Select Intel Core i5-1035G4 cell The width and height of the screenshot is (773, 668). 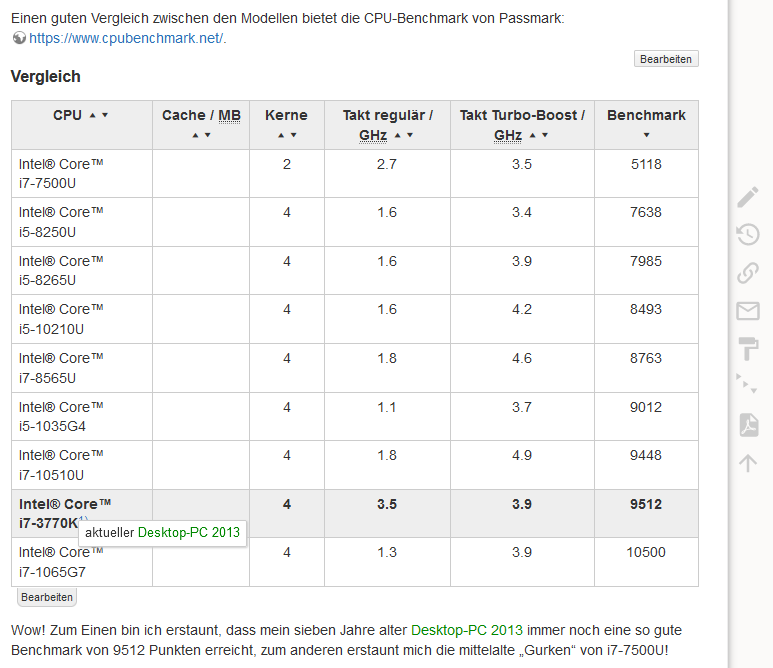pyautogui.click(x=82, y=417)
